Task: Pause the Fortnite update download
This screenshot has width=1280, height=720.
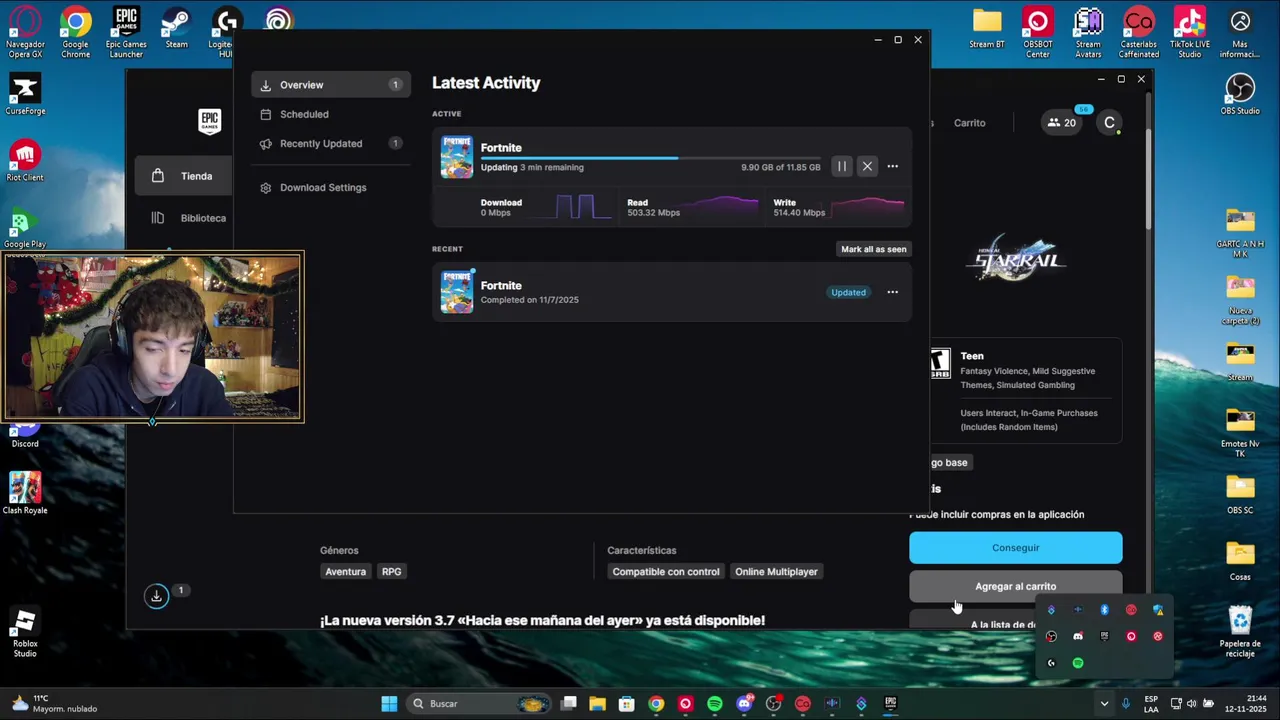Action: coord(842,167)
